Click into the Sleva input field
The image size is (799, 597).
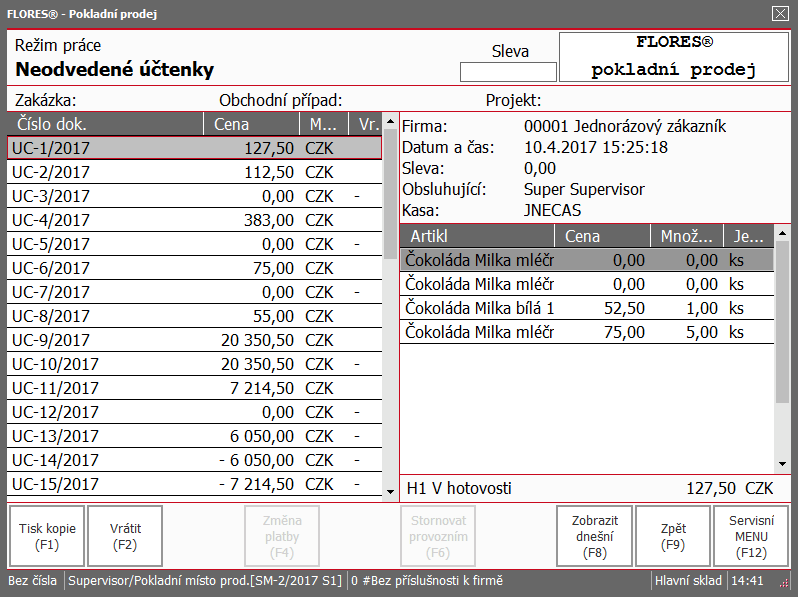coord(508,72)
